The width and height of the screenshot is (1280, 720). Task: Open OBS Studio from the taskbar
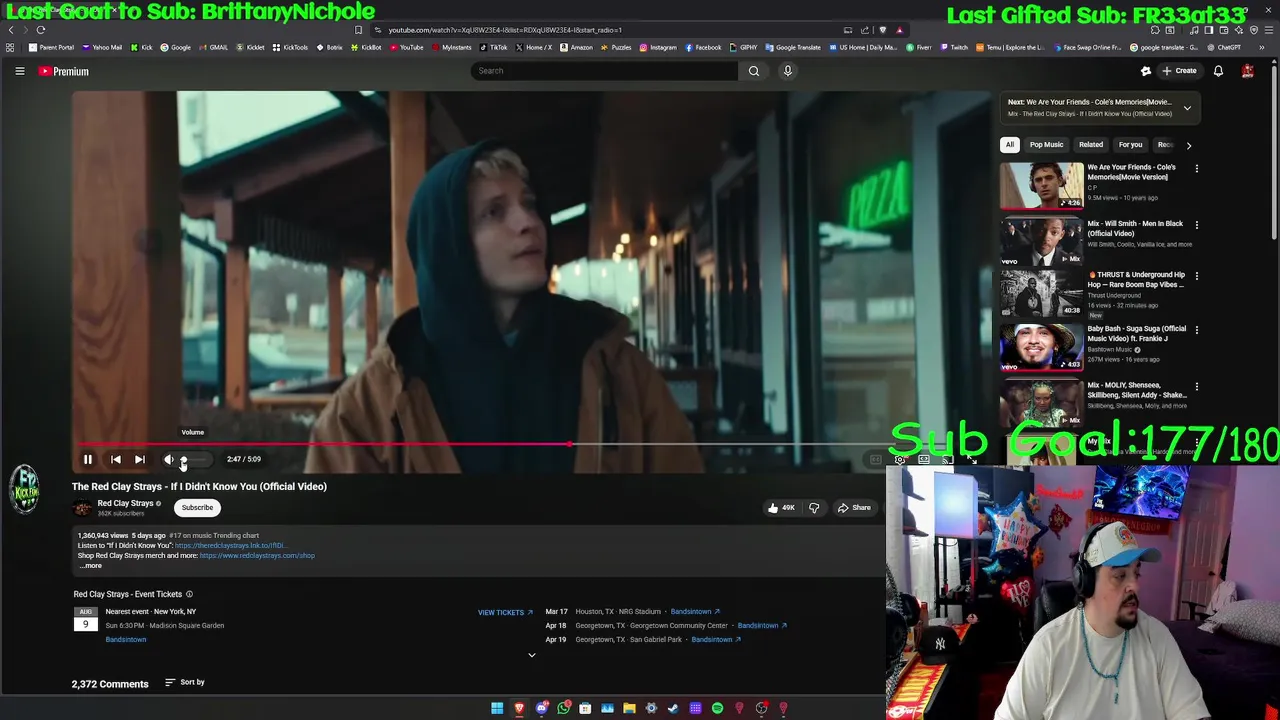pos(761,708)
